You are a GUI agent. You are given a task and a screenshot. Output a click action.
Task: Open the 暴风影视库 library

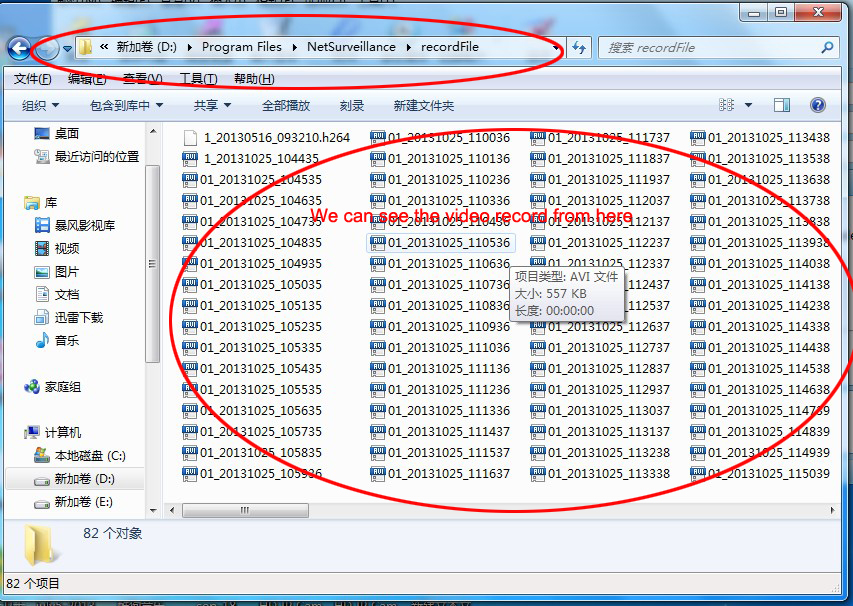point(84,225)
